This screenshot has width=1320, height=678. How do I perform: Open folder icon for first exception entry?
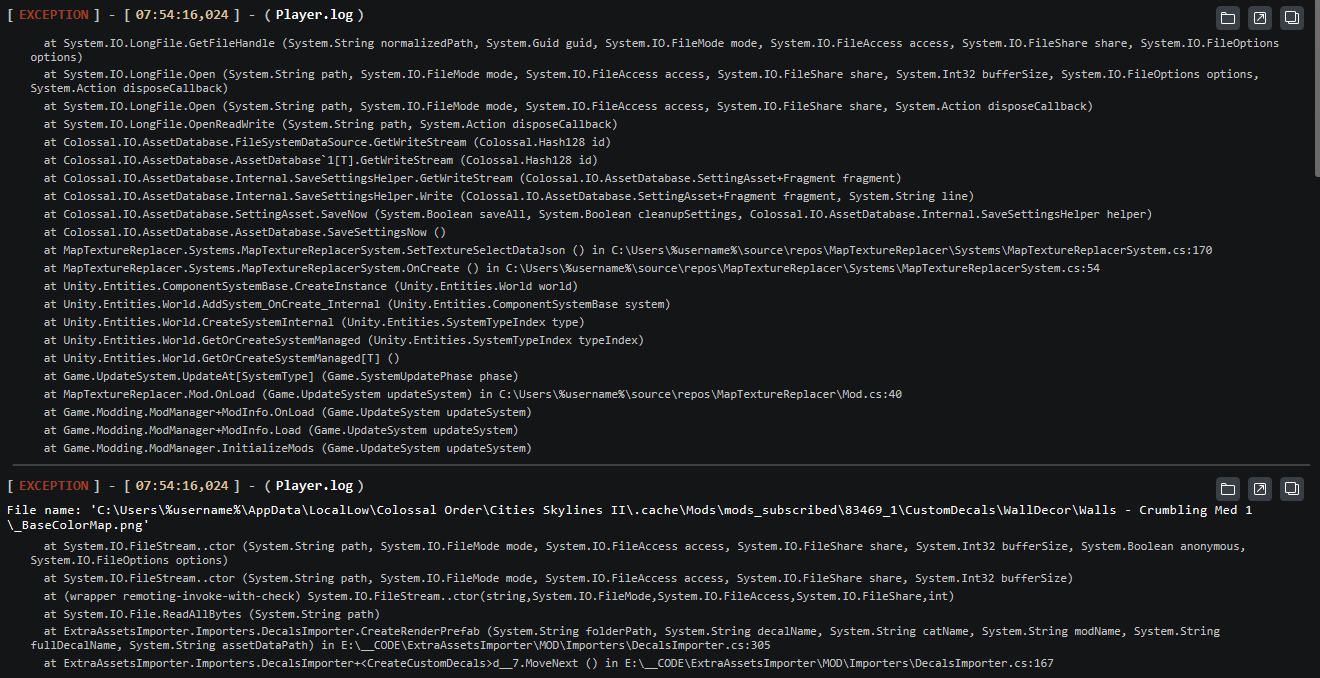coord(1228,17)
